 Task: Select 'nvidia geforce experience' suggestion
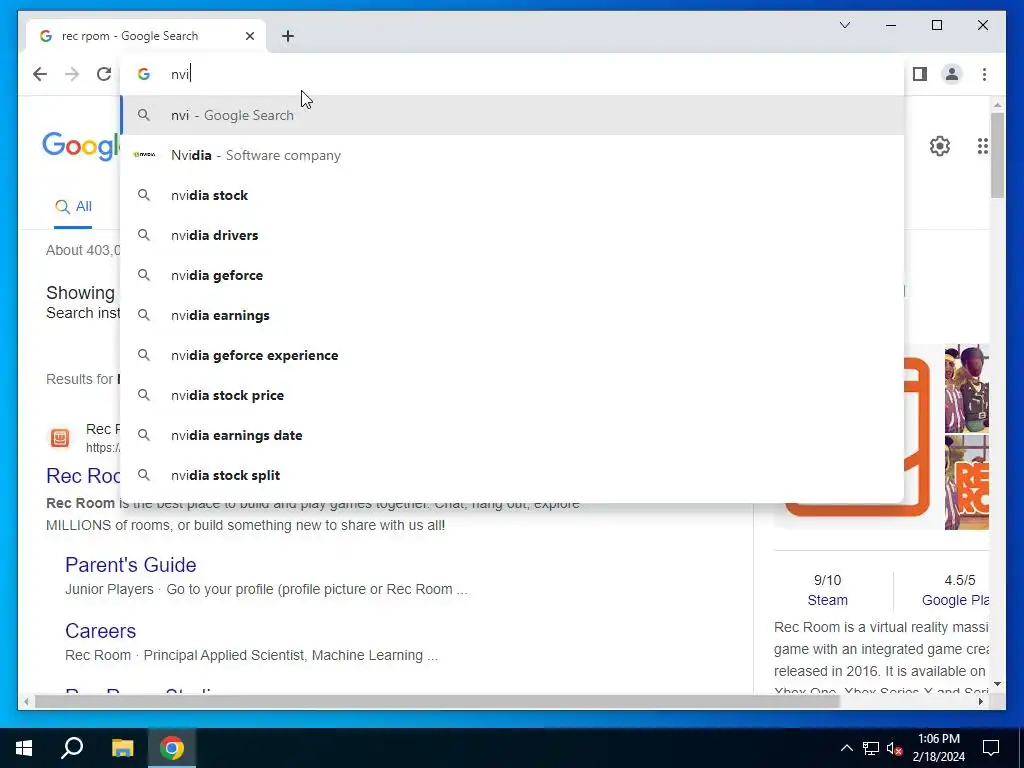pos(513,355)
